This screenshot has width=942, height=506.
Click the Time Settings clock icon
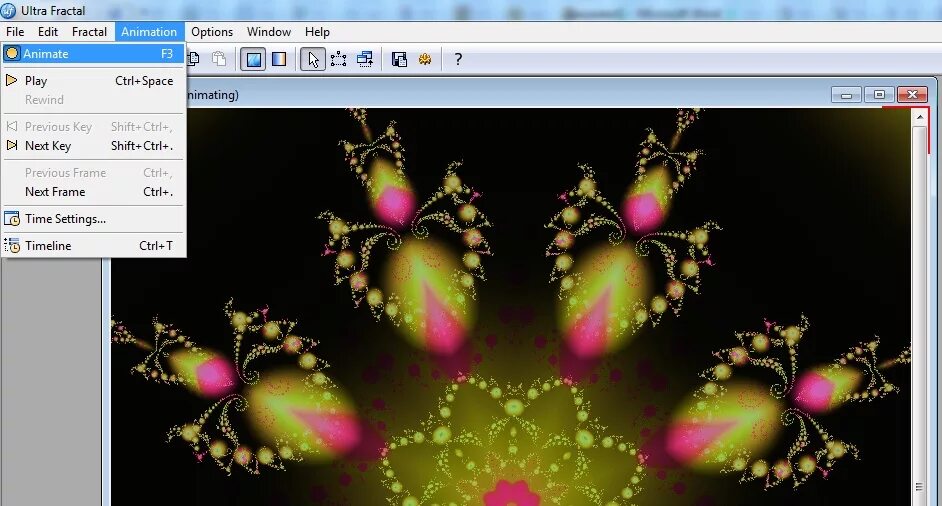pyautogui.click(x=12, y=219)
